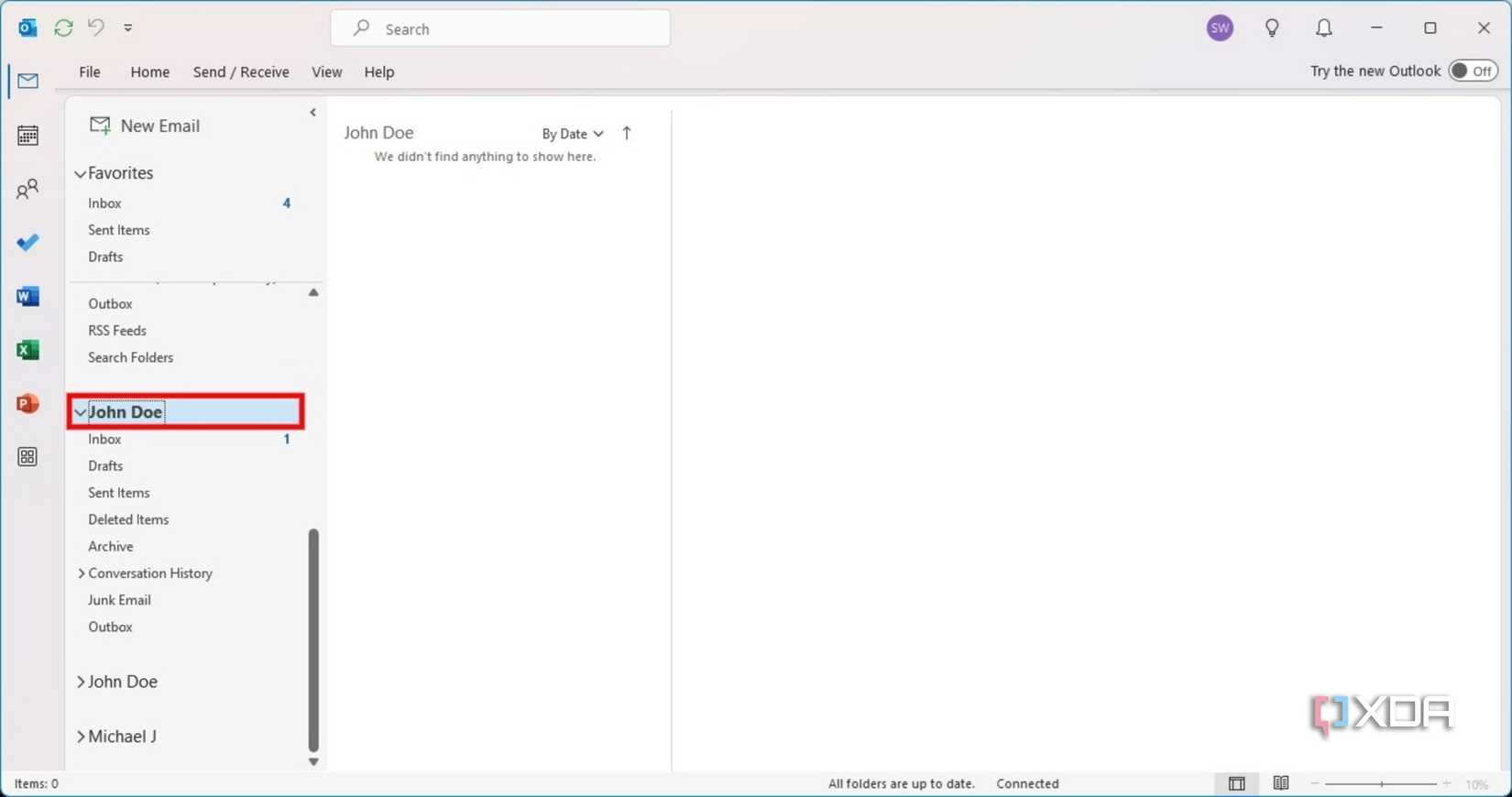Screen dimensions: 1512x797
Task: Reverse sort order with the up arrow
Action: tap(627, 133)
